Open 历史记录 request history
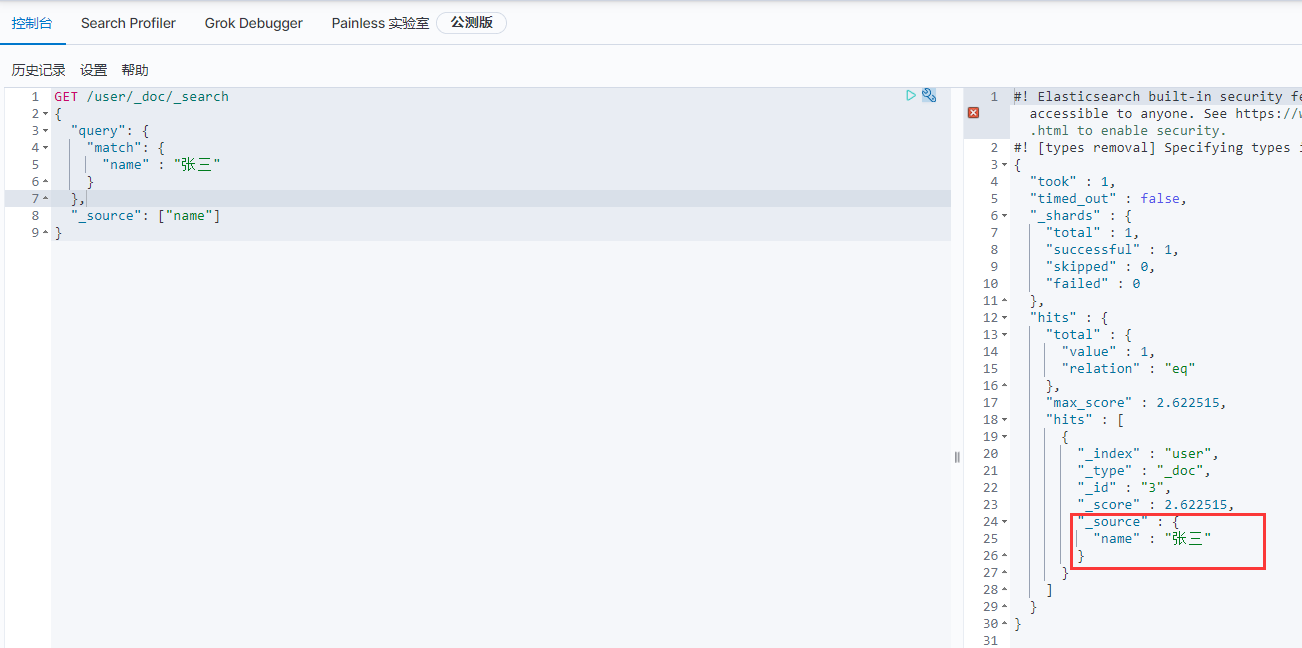The height and width of the screenshot is (648, 1302). (38, 70)
